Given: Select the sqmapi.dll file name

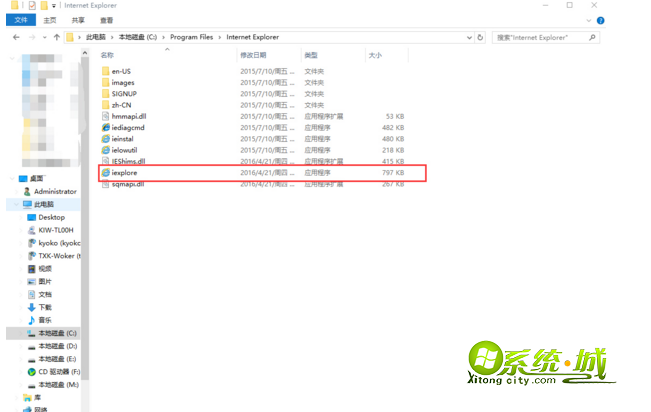Looking at the screenshot, I should click(128, 184).
